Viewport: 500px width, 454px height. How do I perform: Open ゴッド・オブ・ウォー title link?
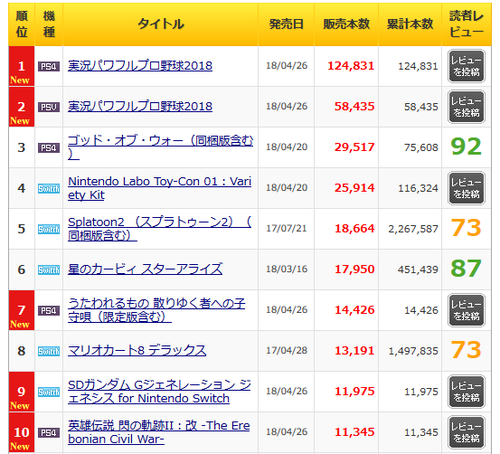160,147
